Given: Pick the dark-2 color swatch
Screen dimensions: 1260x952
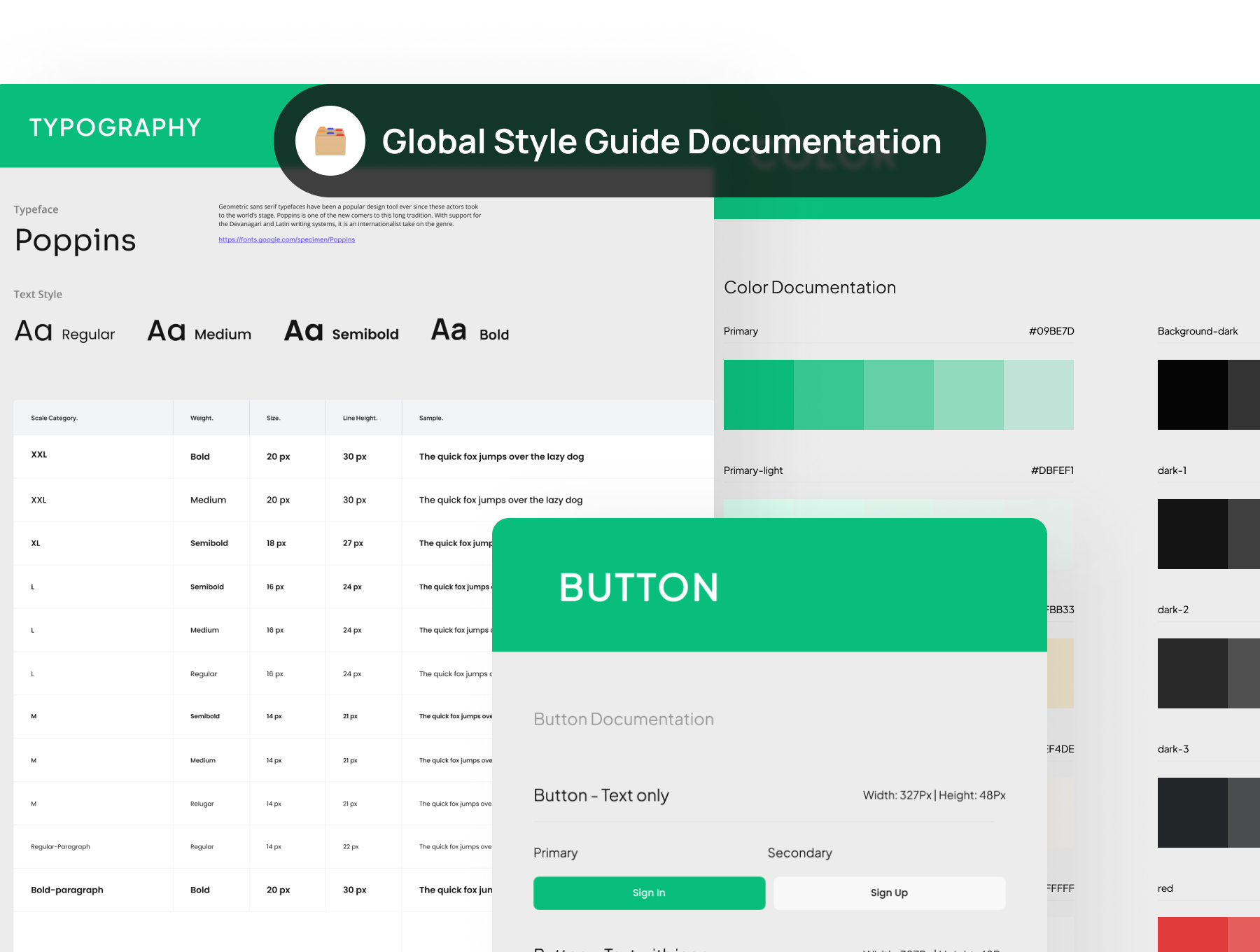Looking at the screenshot, I should click(x=1192, y=673).
